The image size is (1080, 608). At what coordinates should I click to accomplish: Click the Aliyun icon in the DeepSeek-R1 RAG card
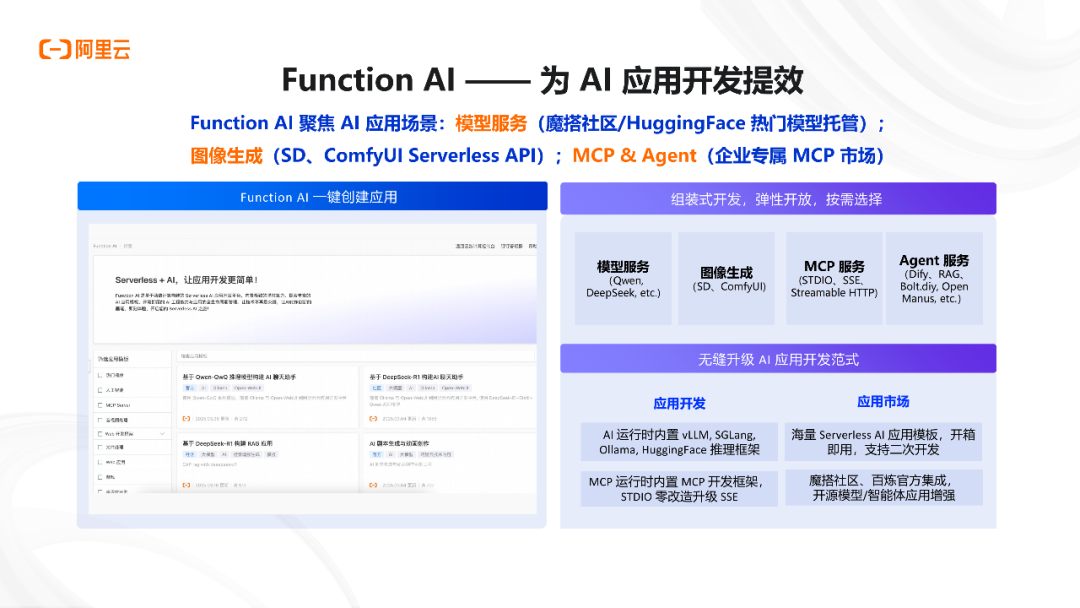(x=186, y=485)
